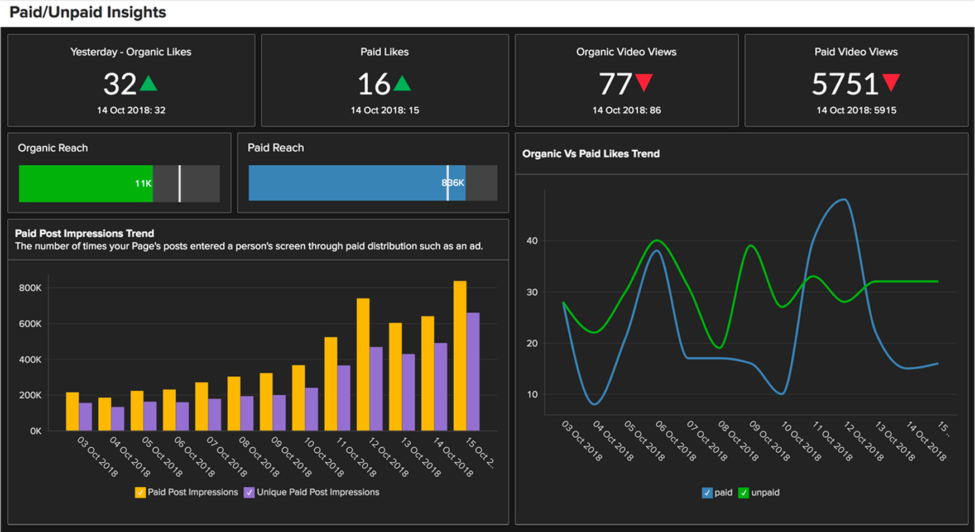Viewport: 975px width, 532px height.
Task: Click the purple bar for 12 Oct 2018
Action: pos(376,389)
